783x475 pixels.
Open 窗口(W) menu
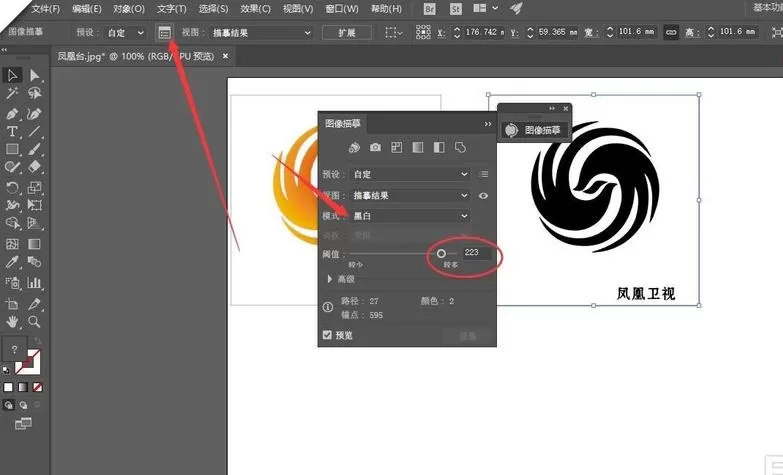(342, 9)
